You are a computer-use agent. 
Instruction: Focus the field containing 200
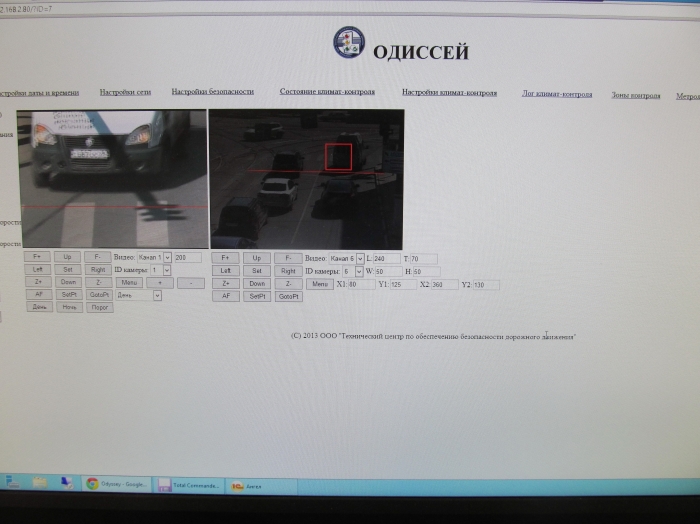coord(188,258)
